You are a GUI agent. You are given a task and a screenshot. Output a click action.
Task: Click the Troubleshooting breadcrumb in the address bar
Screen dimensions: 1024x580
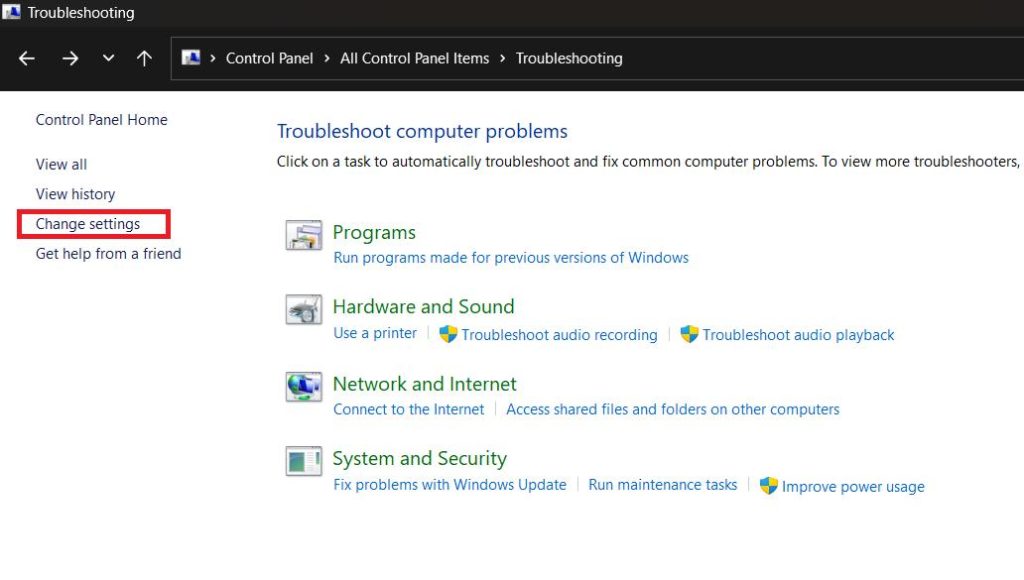click(x=569, y=58)
